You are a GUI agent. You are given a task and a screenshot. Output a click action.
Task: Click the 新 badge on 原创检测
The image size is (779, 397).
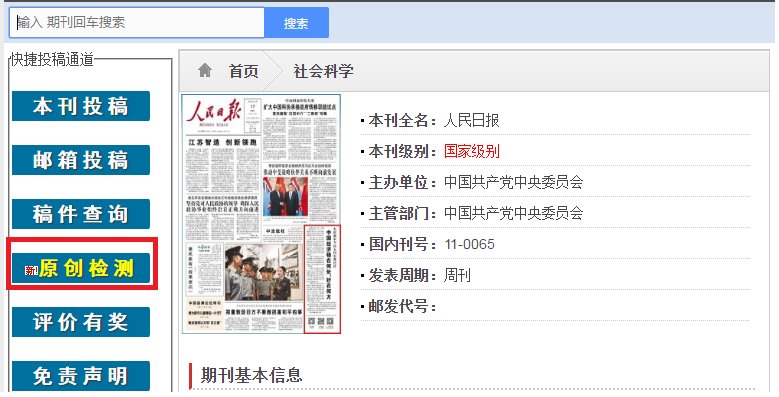coord(32,271)
